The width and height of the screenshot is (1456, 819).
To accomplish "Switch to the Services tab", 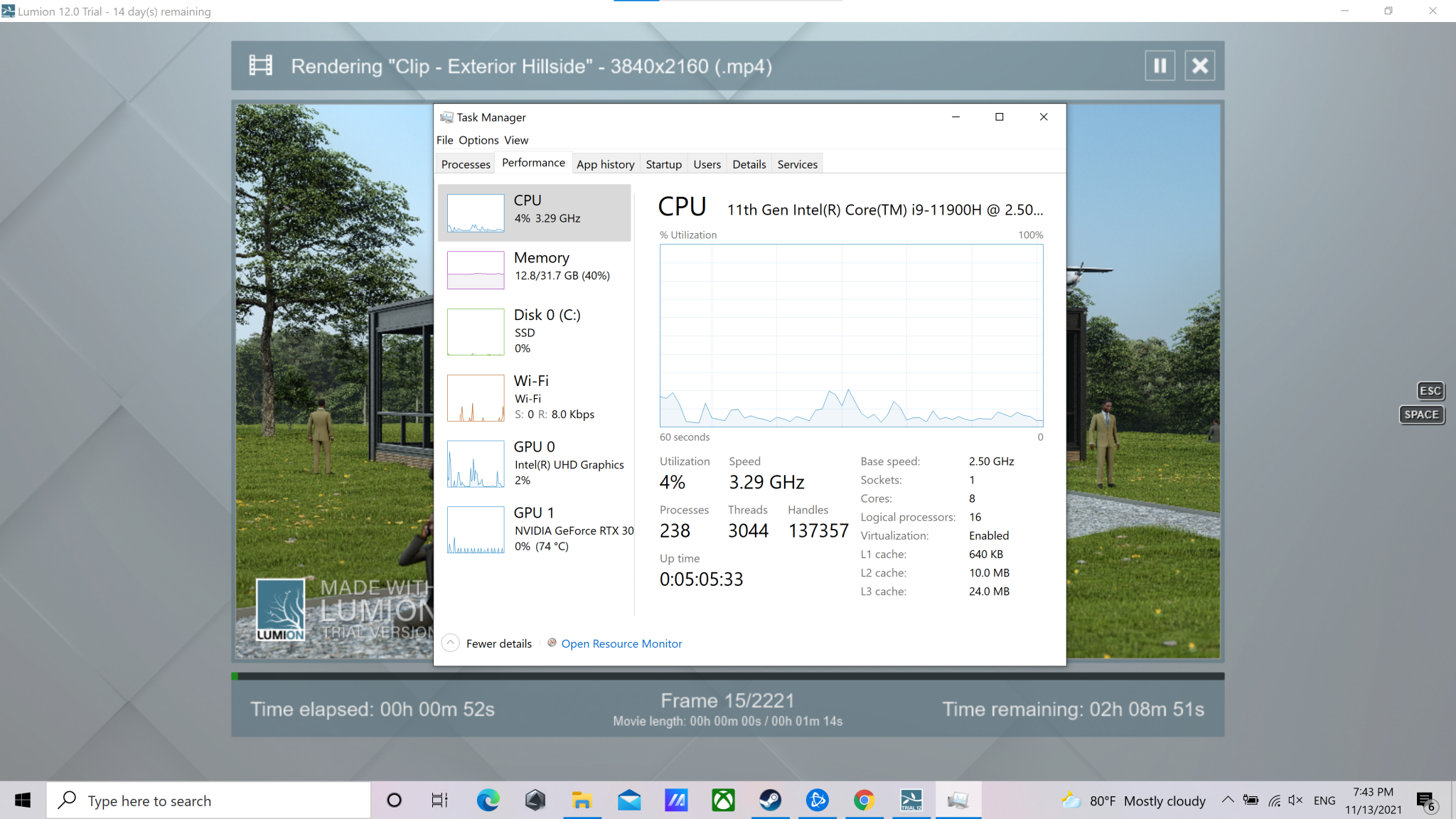I will [797, 164].
